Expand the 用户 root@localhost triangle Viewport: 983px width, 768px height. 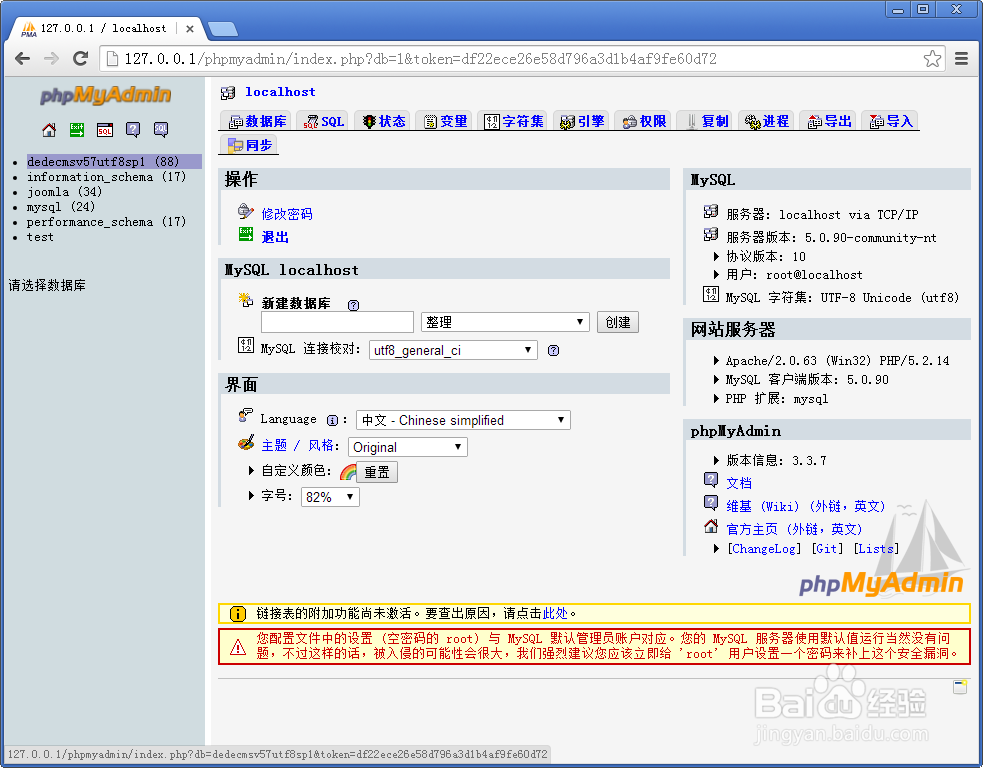[717, 275]
